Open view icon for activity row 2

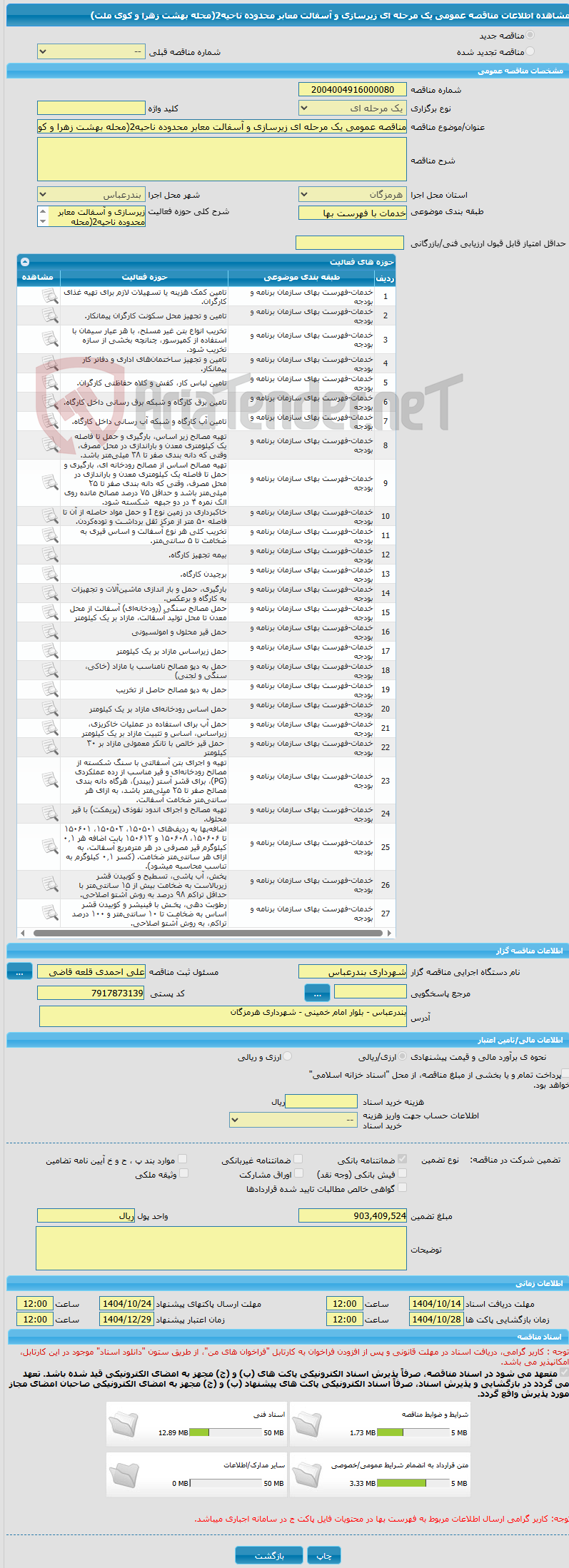pos(50,315)
